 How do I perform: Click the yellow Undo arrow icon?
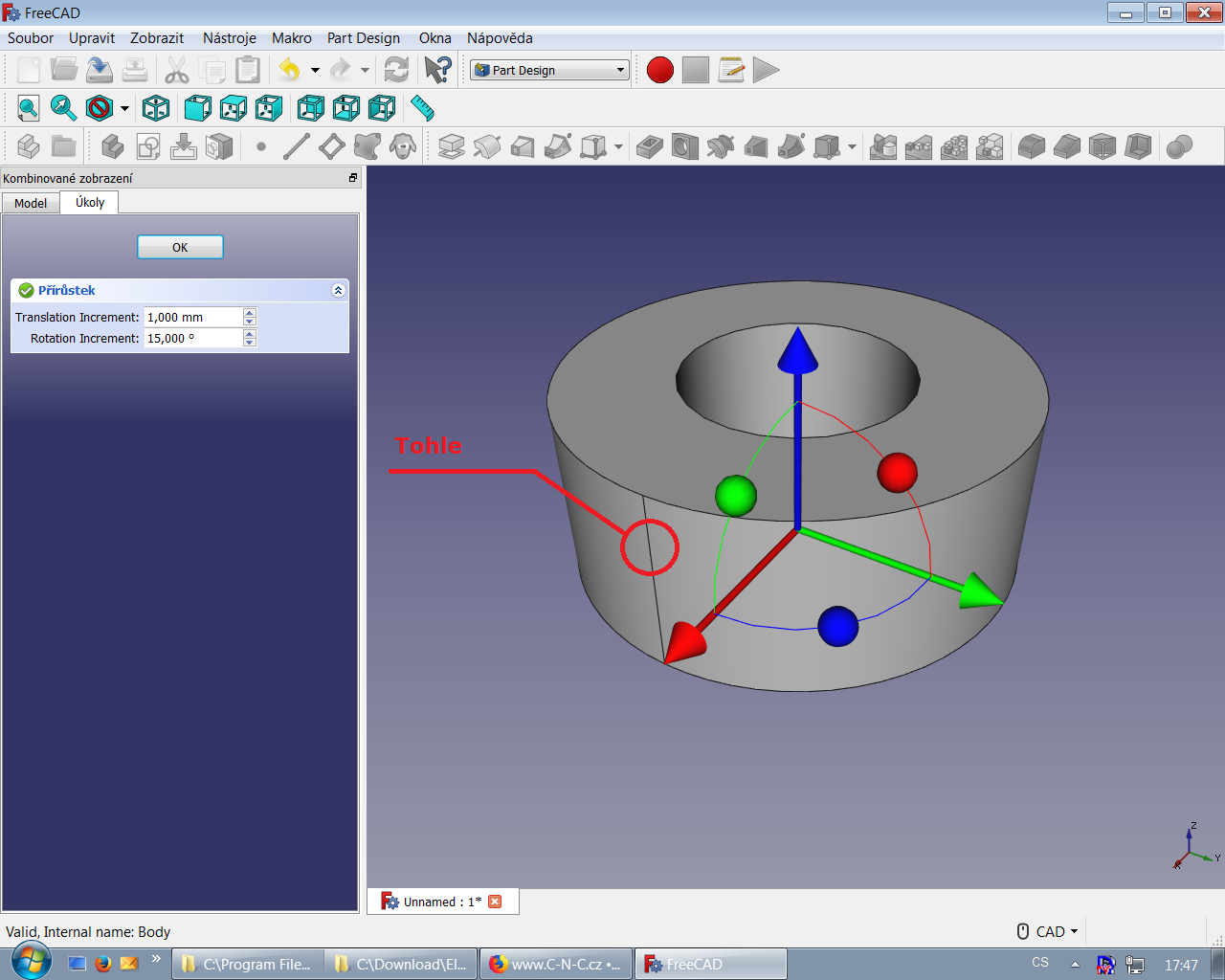click(289, 70)
